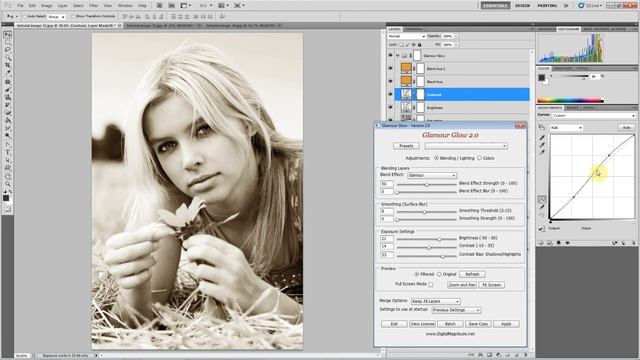Click the Launch Bridge icon
Viewport: 640px width, 360px height.
tap(160, 6)
